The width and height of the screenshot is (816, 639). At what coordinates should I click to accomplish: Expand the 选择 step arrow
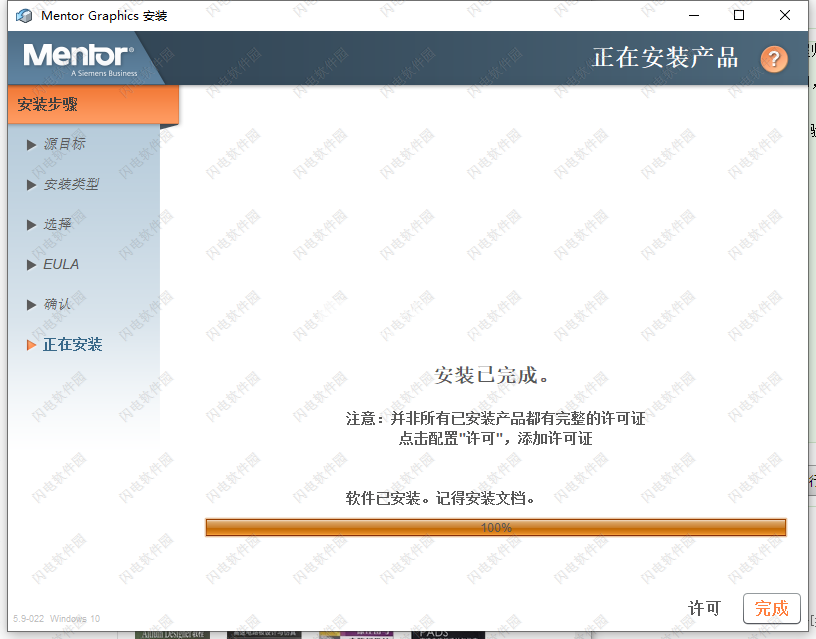31,225
